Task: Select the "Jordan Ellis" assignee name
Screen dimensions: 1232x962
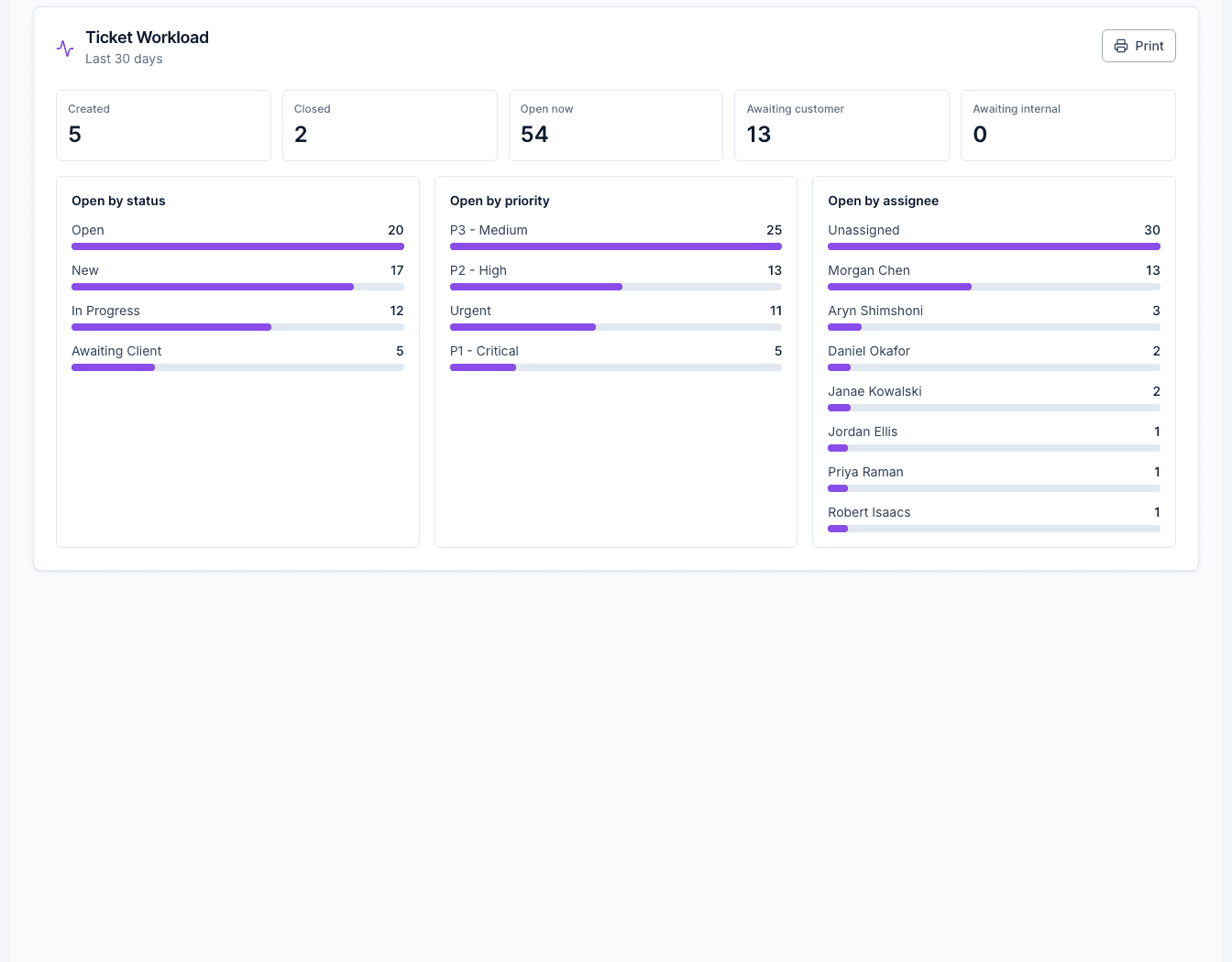Action: pos(863,432)
